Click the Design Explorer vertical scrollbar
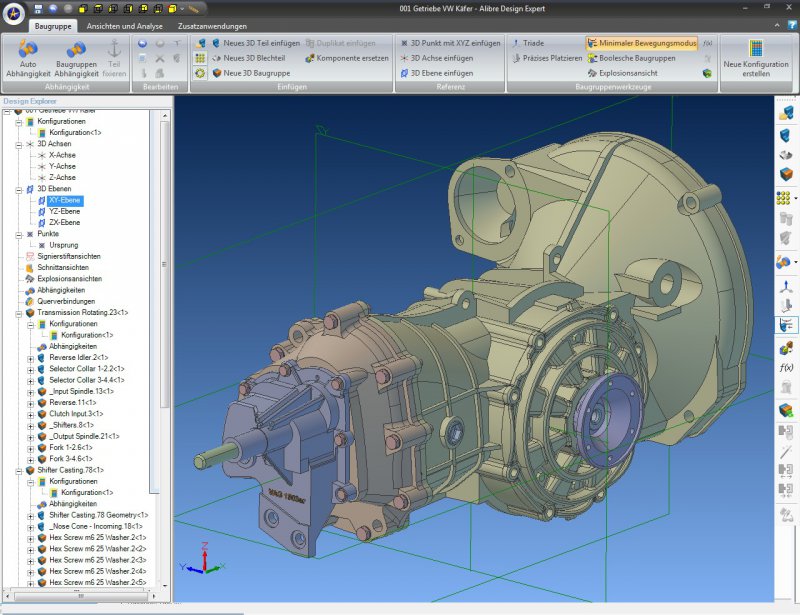 click(164, 264)
